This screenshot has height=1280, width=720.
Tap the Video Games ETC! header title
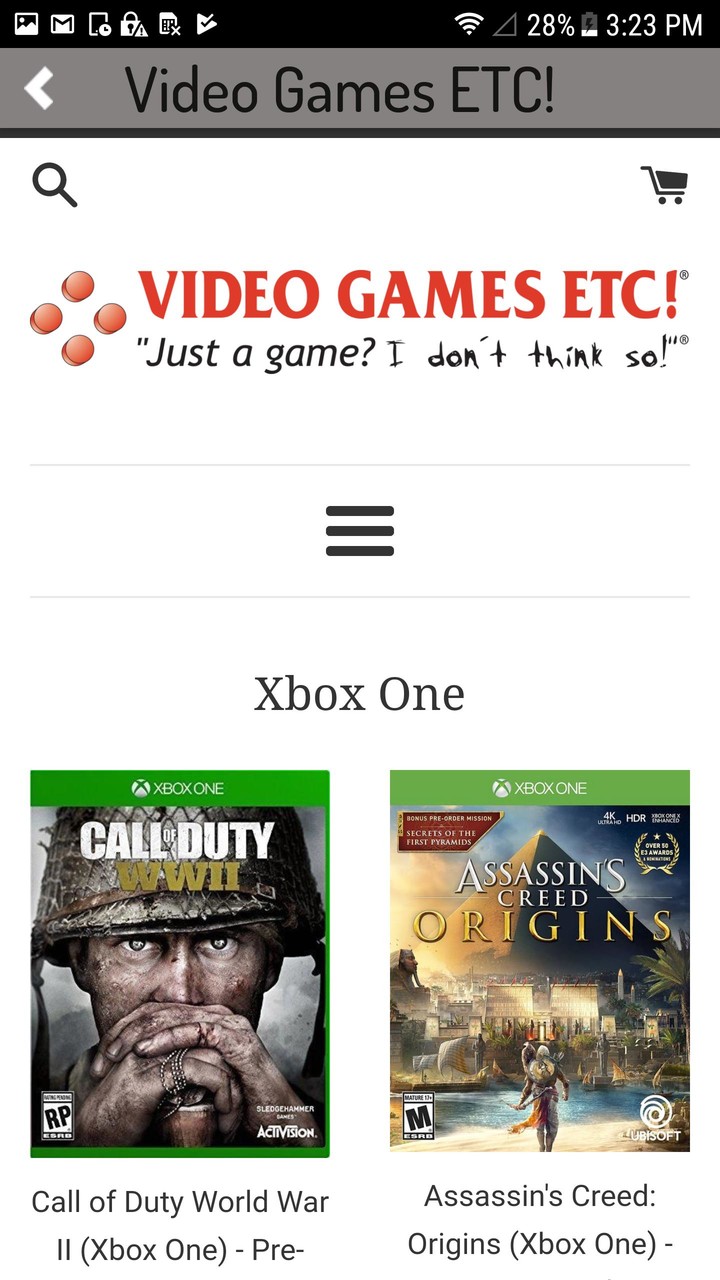340,90
